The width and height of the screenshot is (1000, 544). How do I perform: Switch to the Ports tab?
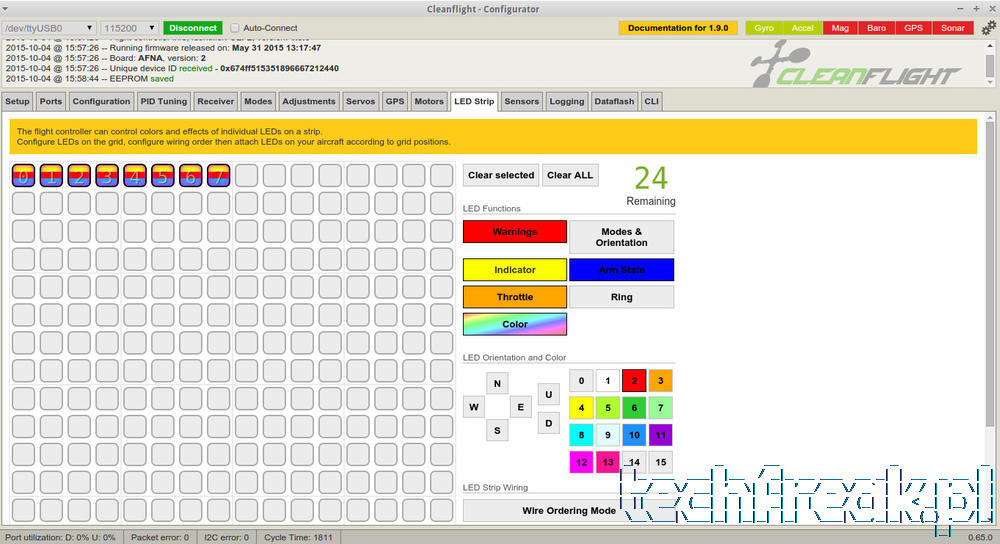(x=51, y=101)
